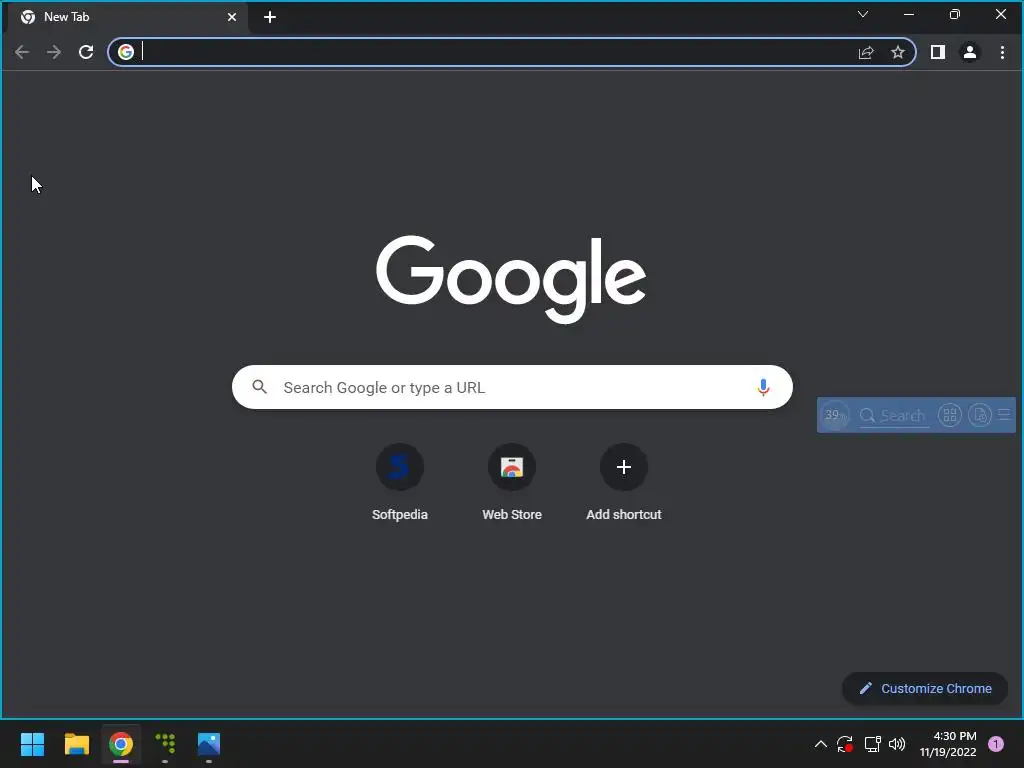1024x768 pixels.
Task: Open the clock showing 4:30 PM
Action: [948, 744]
